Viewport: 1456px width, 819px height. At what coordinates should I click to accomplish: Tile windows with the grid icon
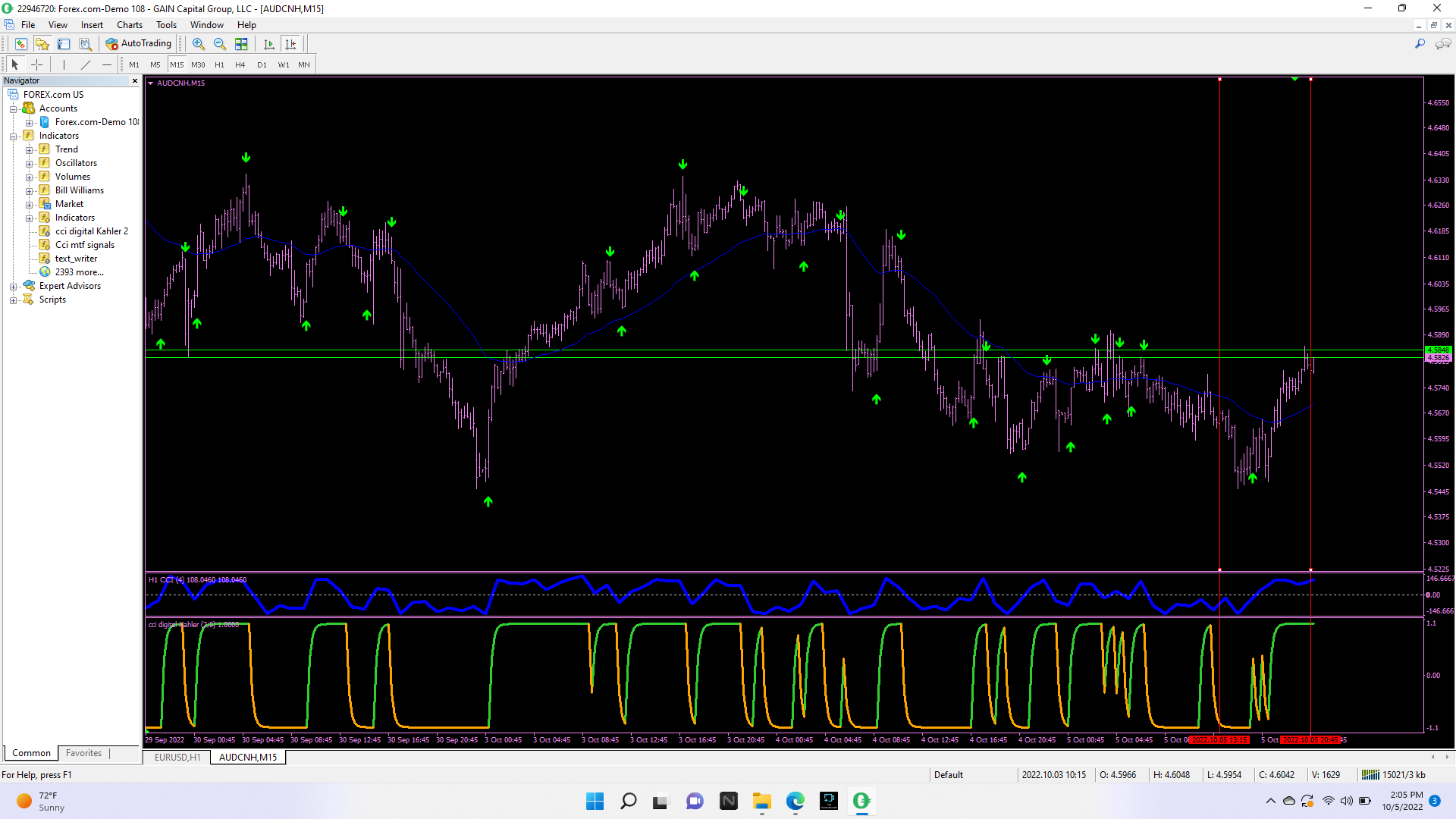(x=241, y=44)
